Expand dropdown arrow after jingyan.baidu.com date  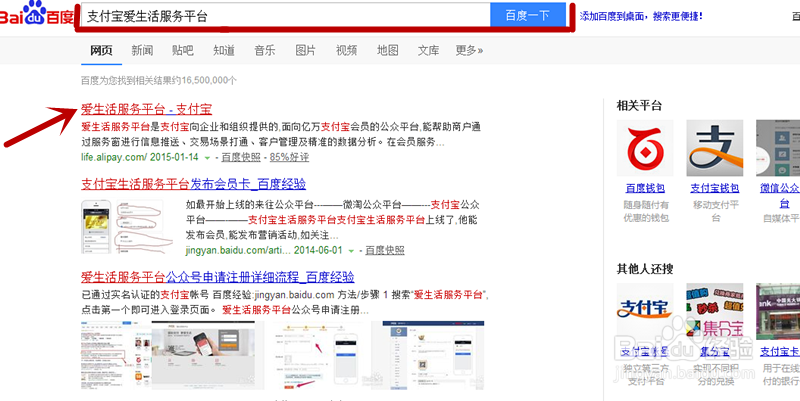coord(351,251)
